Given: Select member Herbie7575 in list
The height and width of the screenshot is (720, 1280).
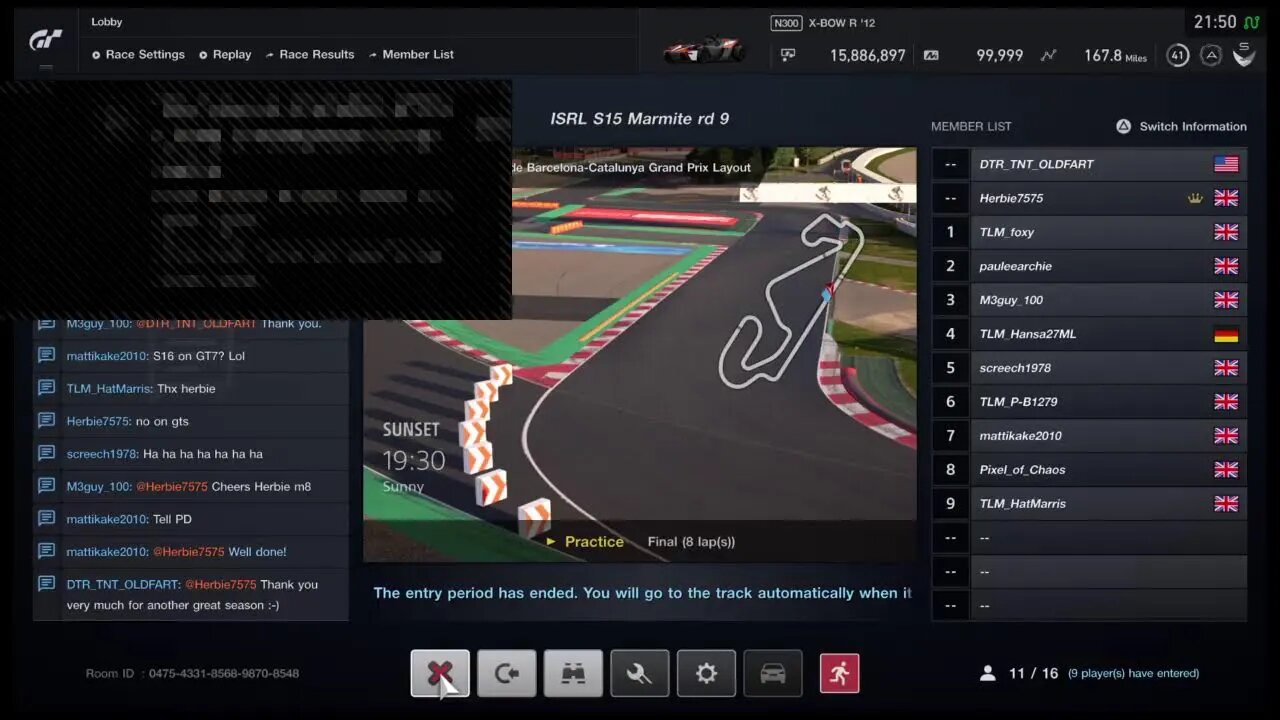Looking at the screenshot, I should click(x=1089, y=198).
